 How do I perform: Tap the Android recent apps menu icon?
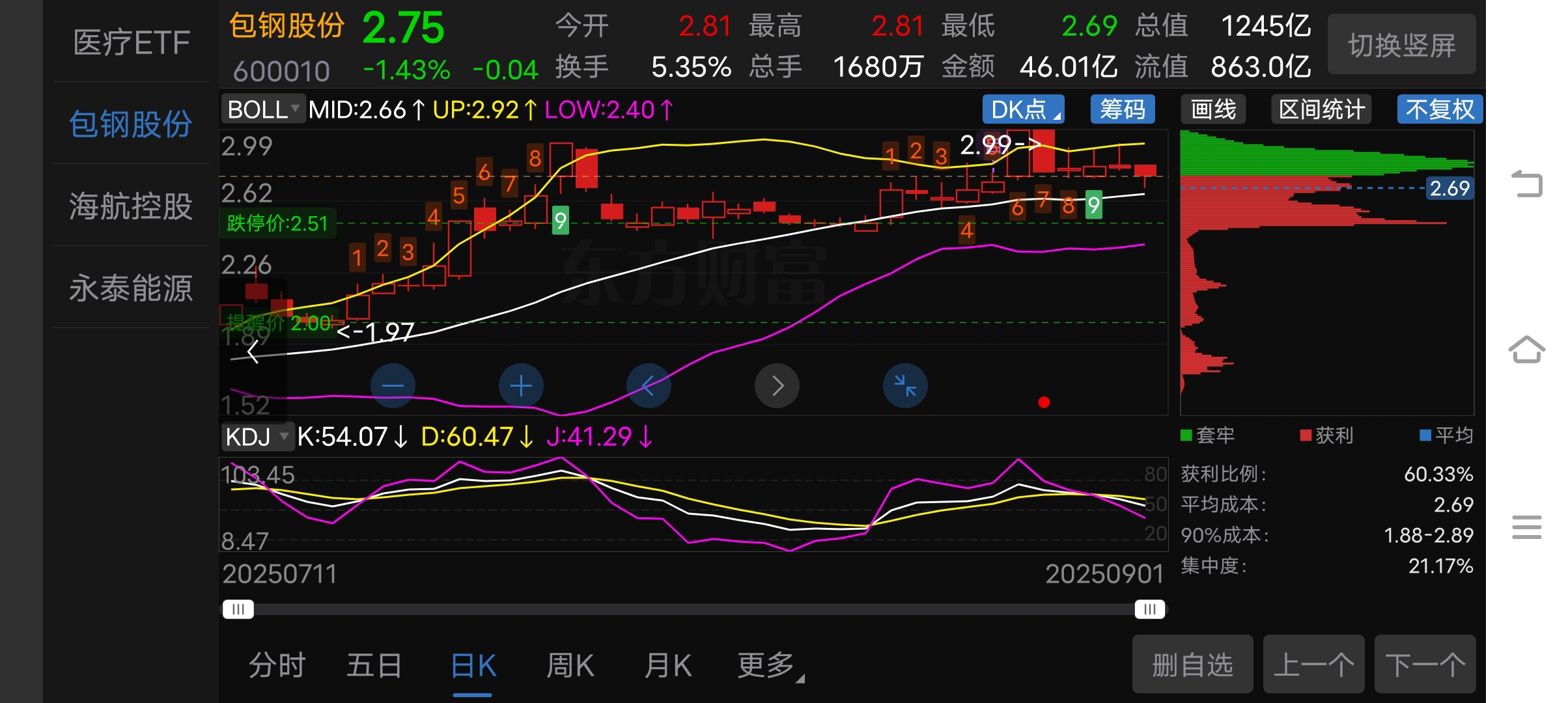(1527, 527)
